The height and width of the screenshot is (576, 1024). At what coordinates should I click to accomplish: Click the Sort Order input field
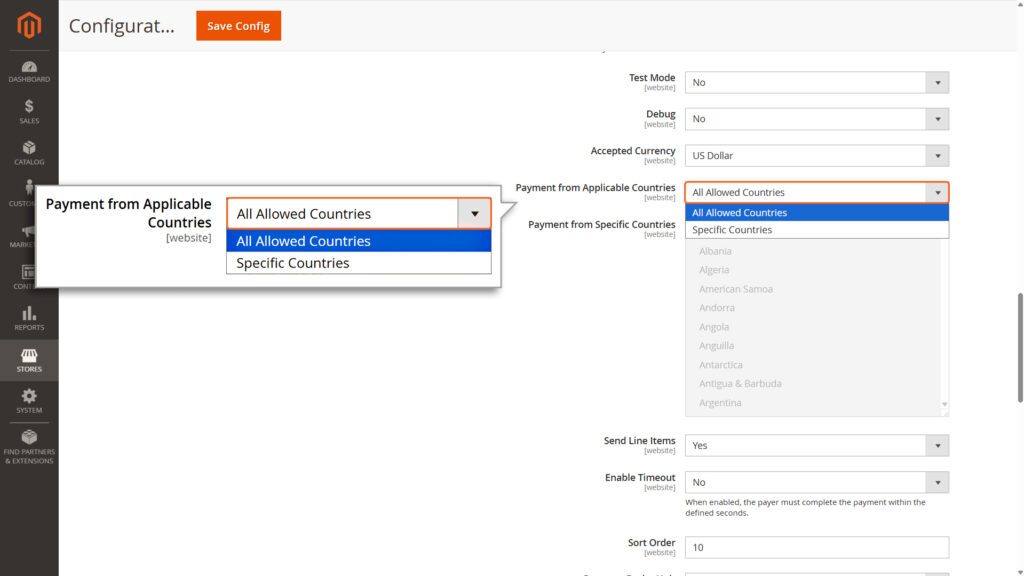pyautogui.click(x=817, y=547)
